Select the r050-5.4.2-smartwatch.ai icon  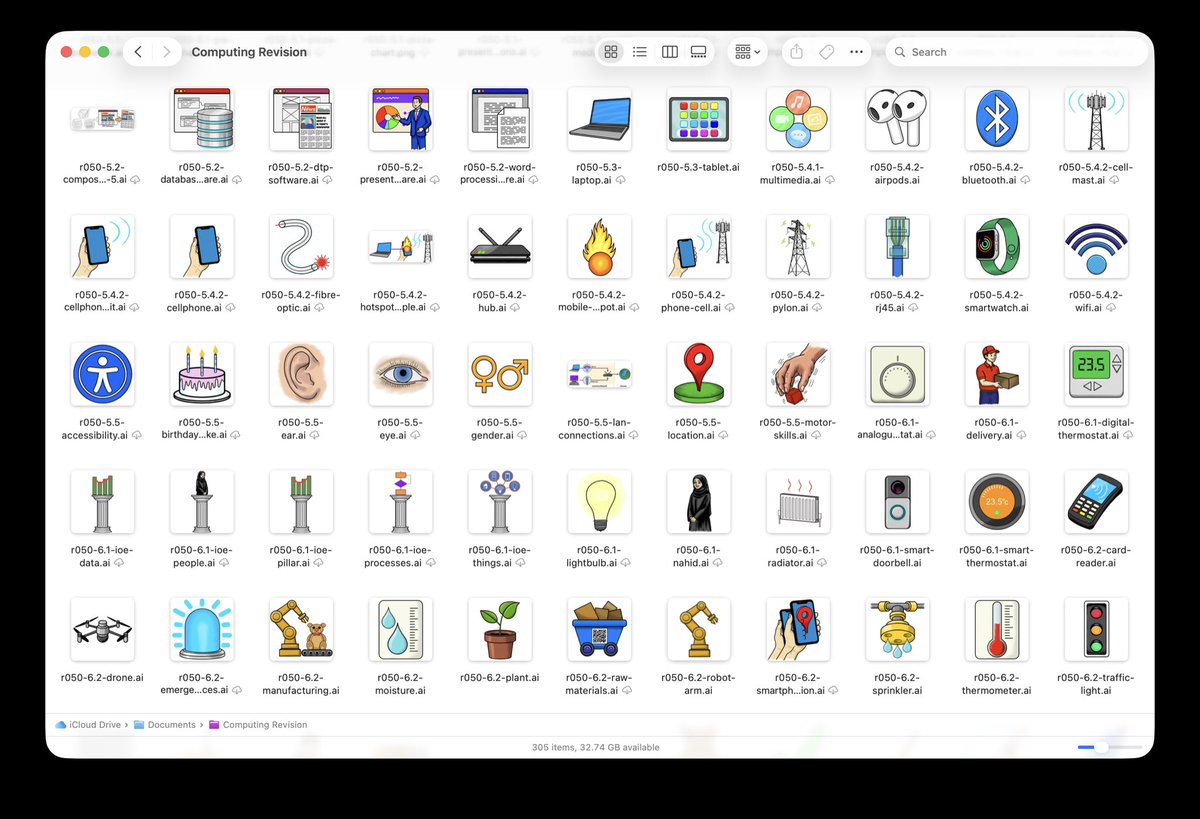tap(997, 247)
